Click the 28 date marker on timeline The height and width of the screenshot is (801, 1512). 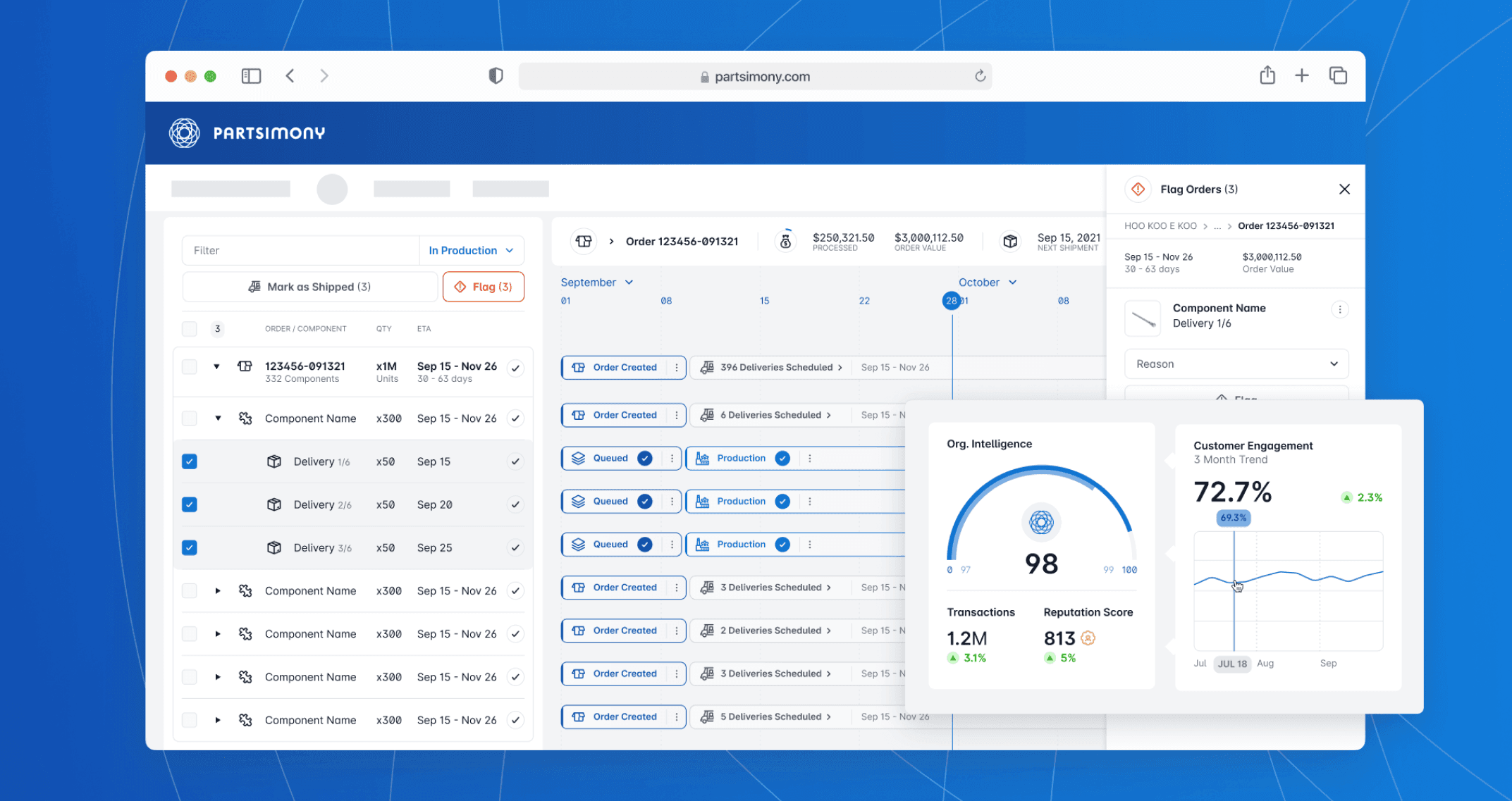click(951, 301)
